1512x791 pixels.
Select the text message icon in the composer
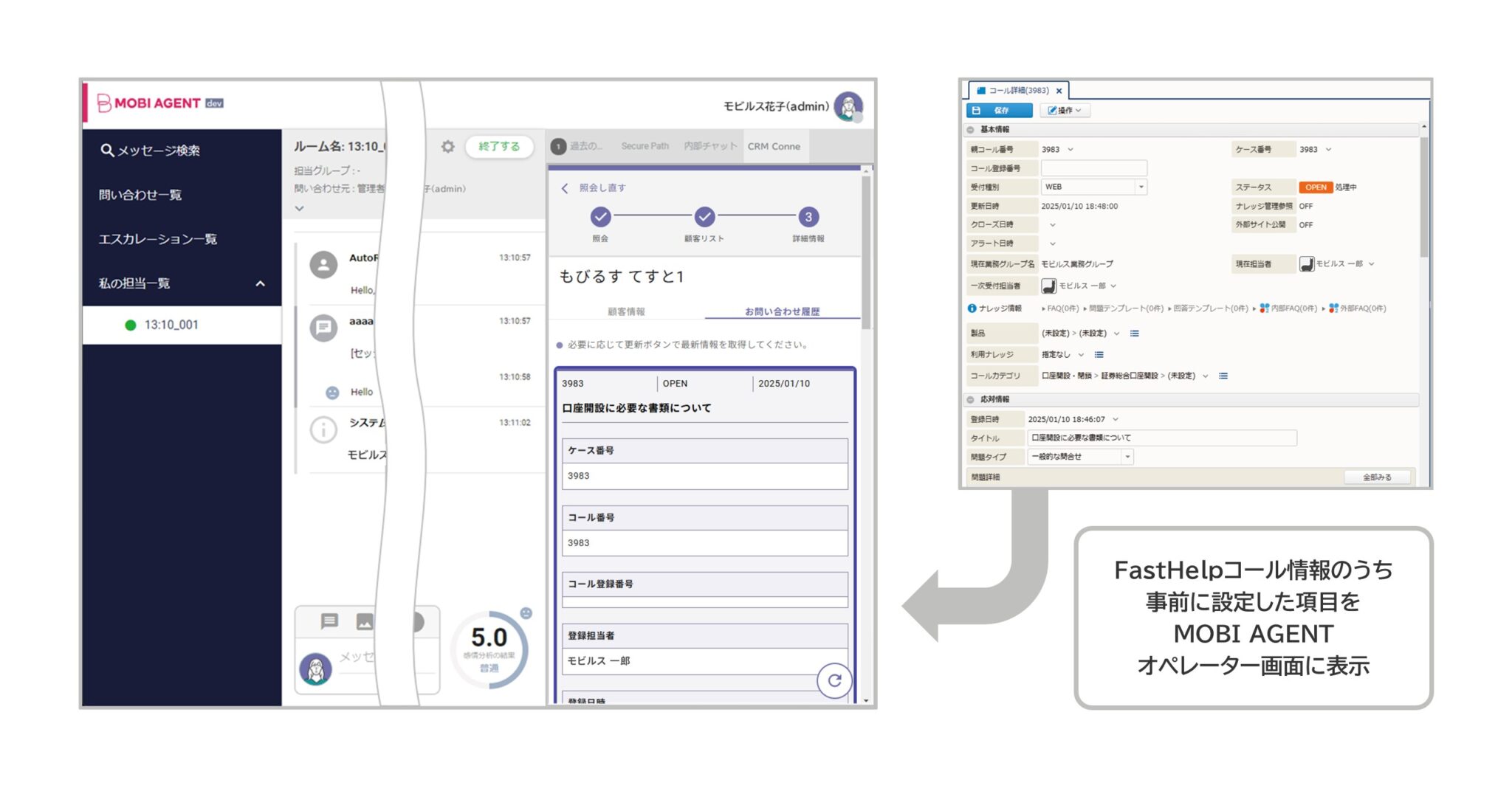click(x=329, y=621)
